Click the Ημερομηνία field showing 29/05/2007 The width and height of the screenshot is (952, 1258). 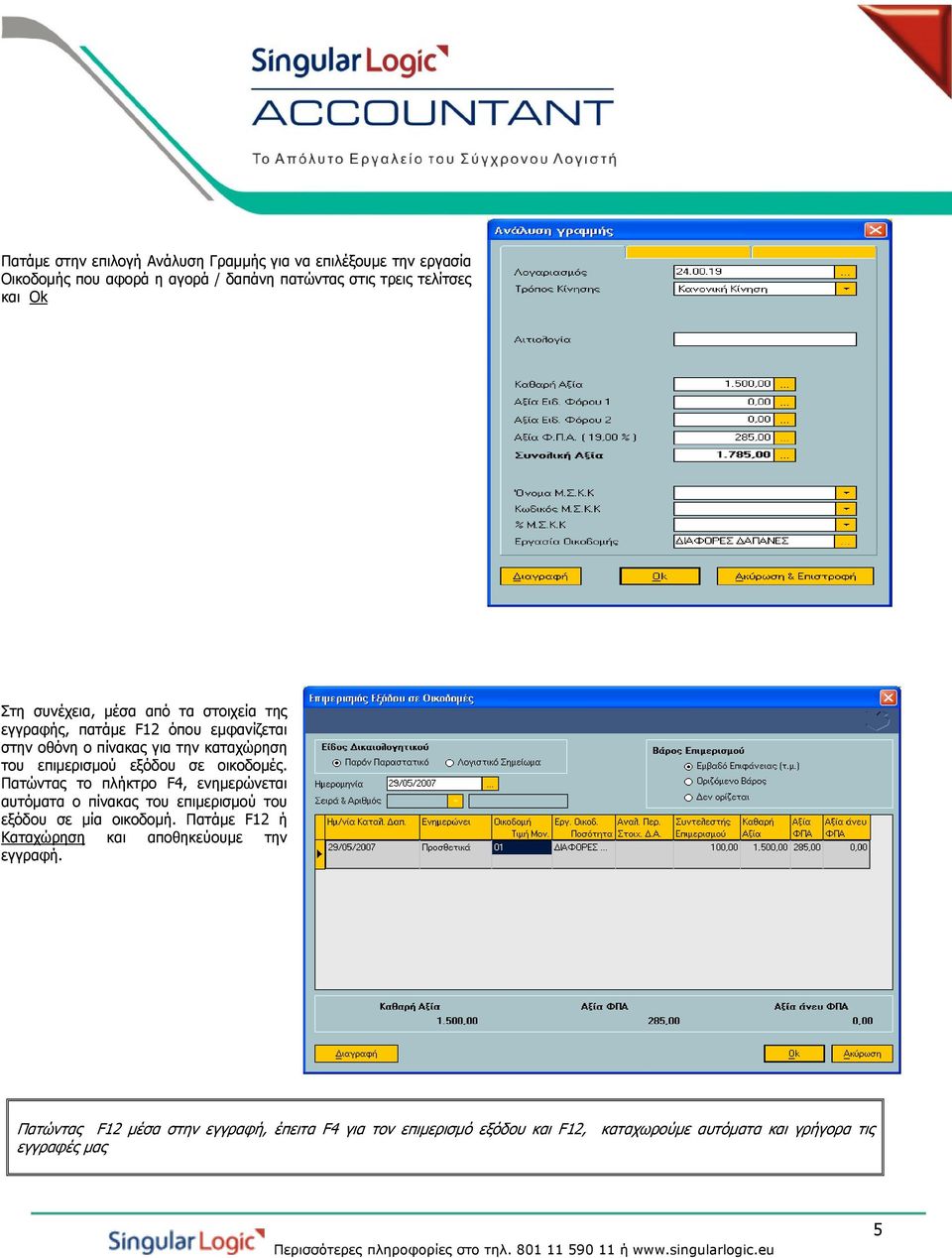point(433,784)
